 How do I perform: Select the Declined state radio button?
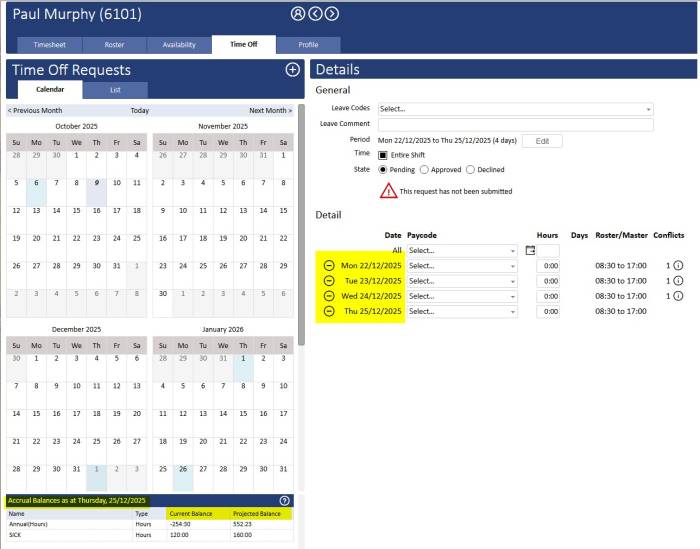(470, 170)
